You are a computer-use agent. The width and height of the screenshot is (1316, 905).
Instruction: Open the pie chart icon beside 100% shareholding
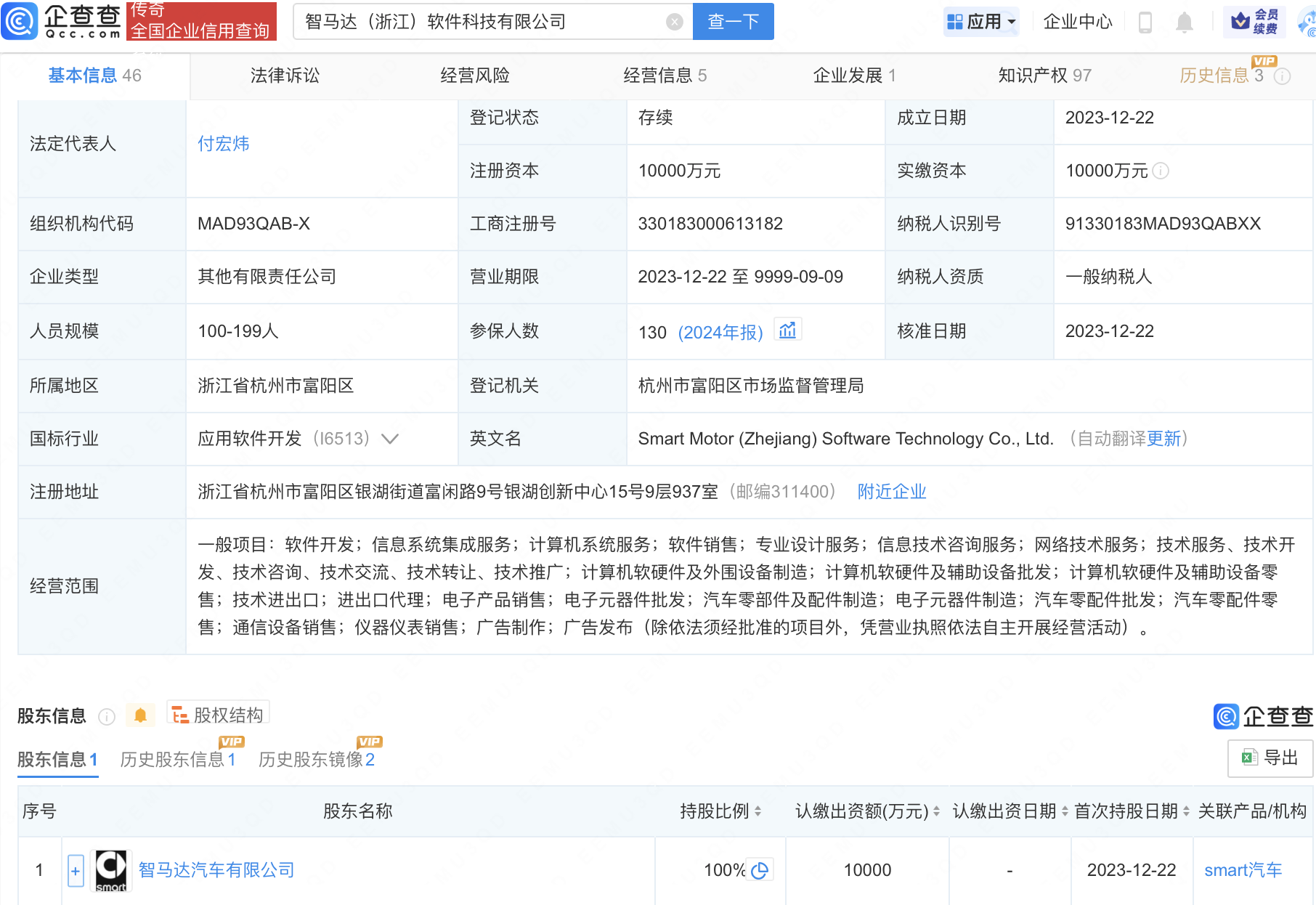[760, 869]
